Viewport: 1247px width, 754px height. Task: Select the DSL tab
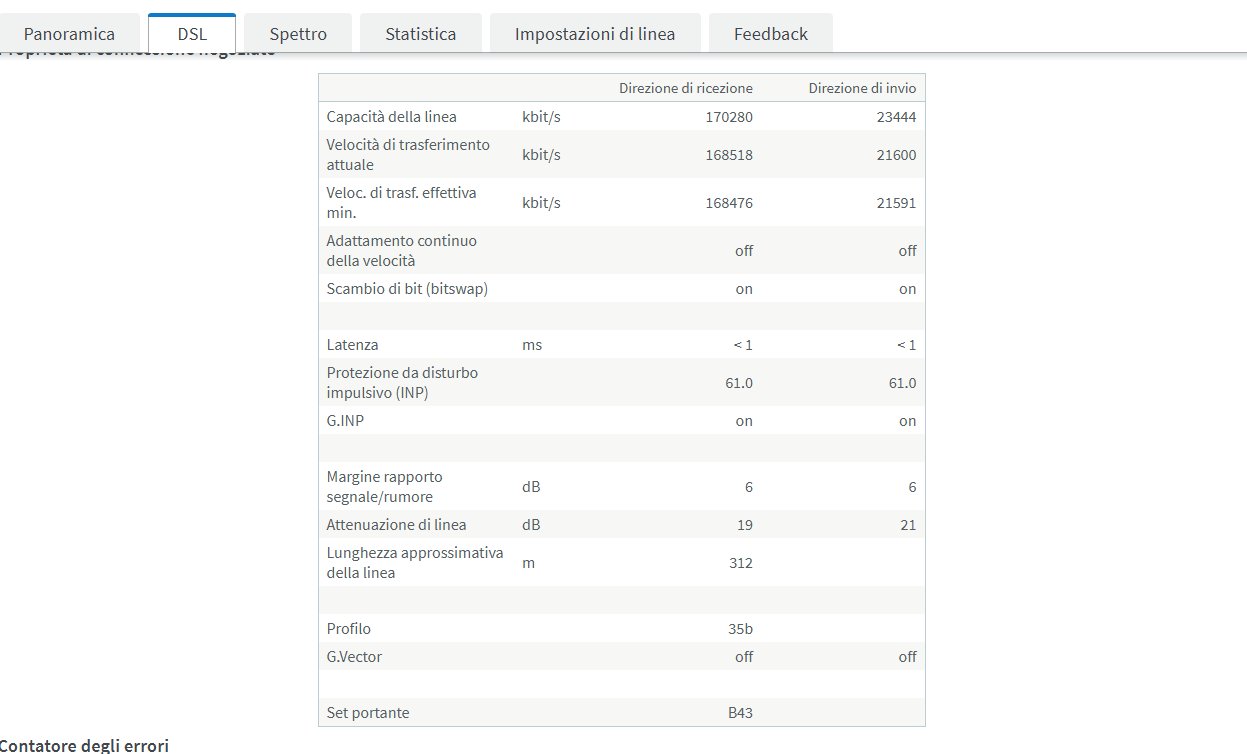click(192, 33)
